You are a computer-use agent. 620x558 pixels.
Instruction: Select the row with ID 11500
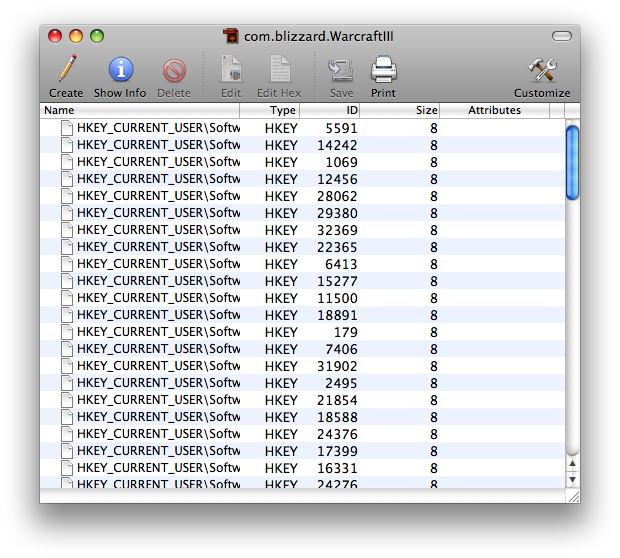coord(302,298)
